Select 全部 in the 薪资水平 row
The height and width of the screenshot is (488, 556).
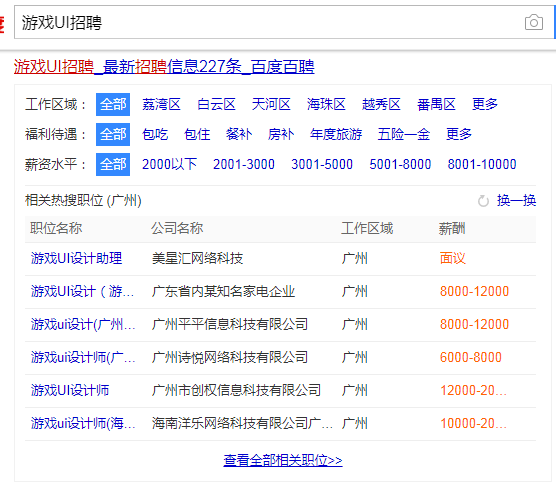pos(113,164)
